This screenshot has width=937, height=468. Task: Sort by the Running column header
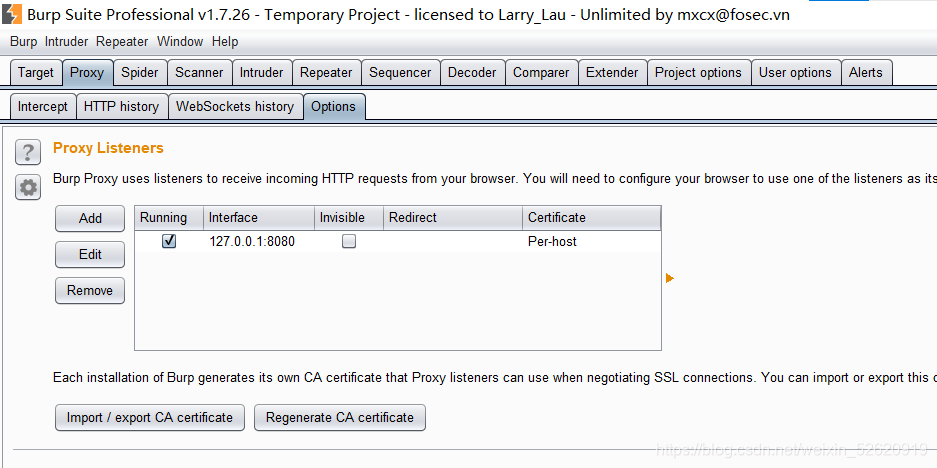click(169, 218)
